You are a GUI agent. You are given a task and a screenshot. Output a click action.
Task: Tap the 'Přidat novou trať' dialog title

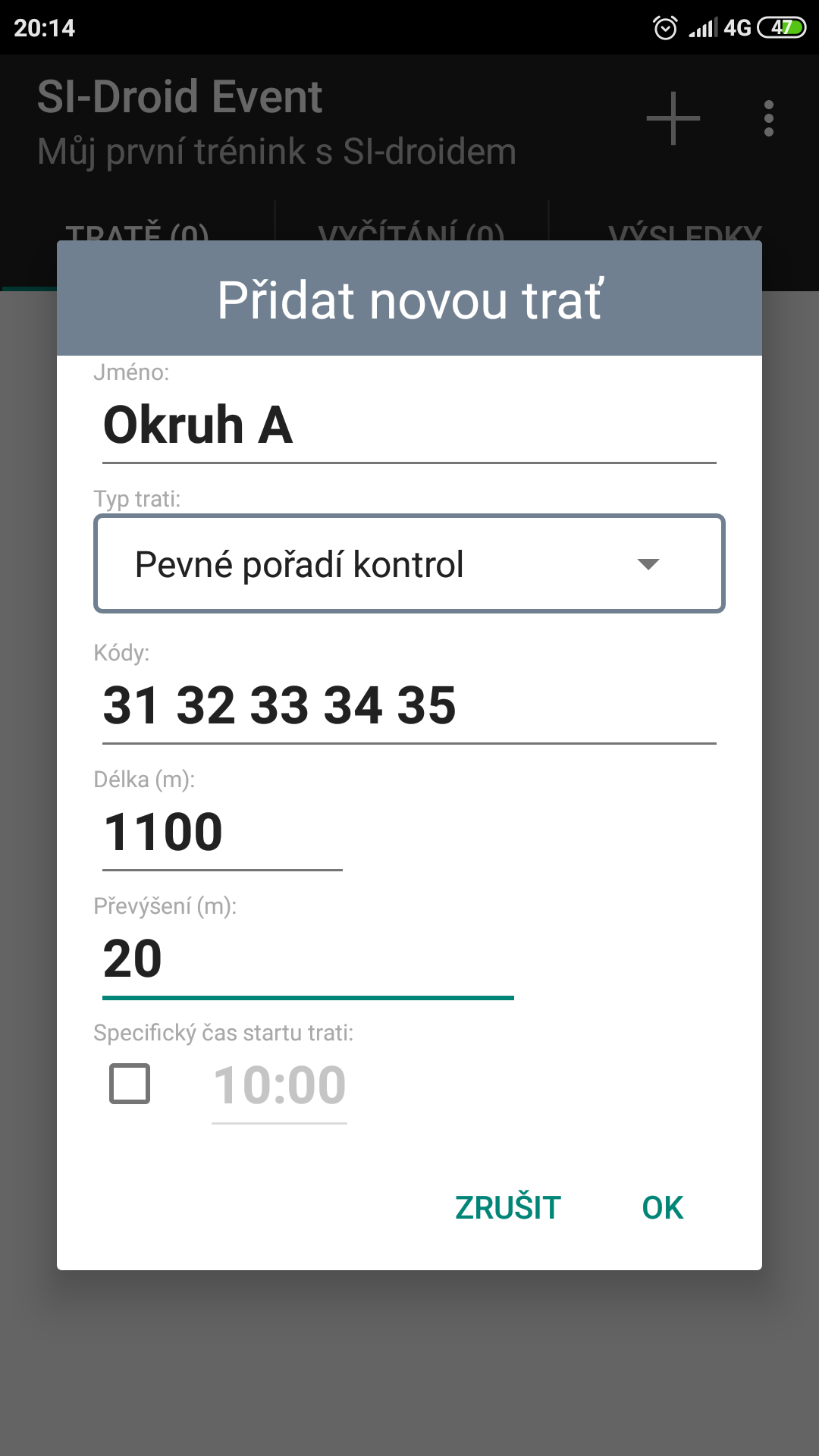click(409, 300)
